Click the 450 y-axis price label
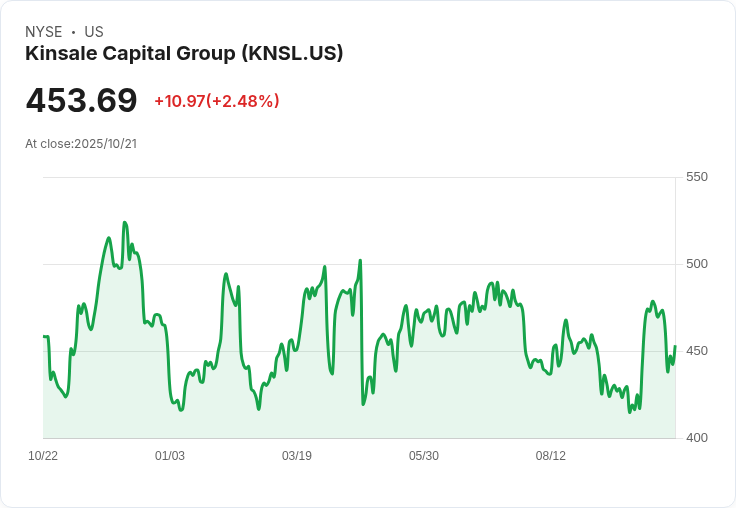 697,351
